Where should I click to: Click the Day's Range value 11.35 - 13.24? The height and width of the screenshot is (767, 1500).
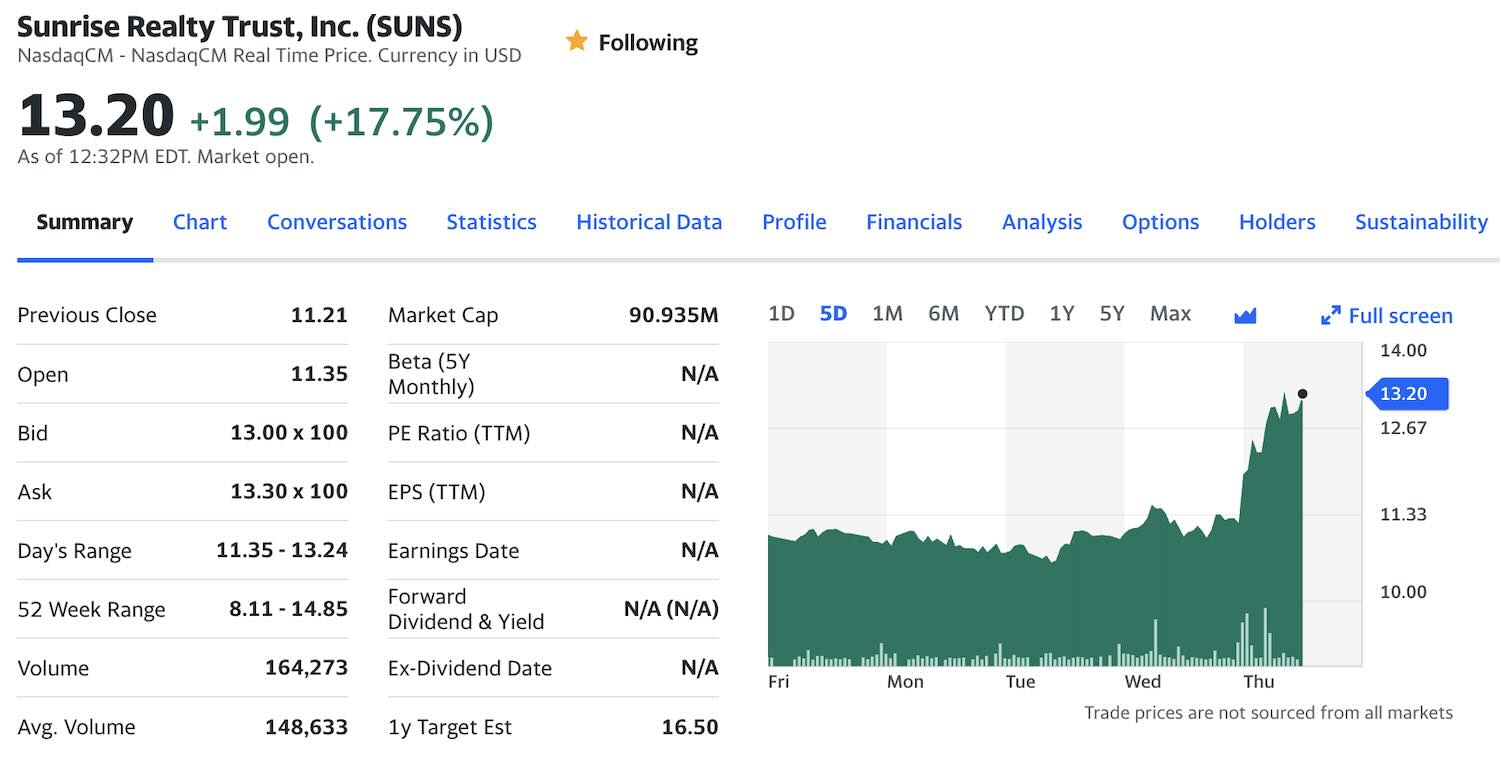click(282, 550)
